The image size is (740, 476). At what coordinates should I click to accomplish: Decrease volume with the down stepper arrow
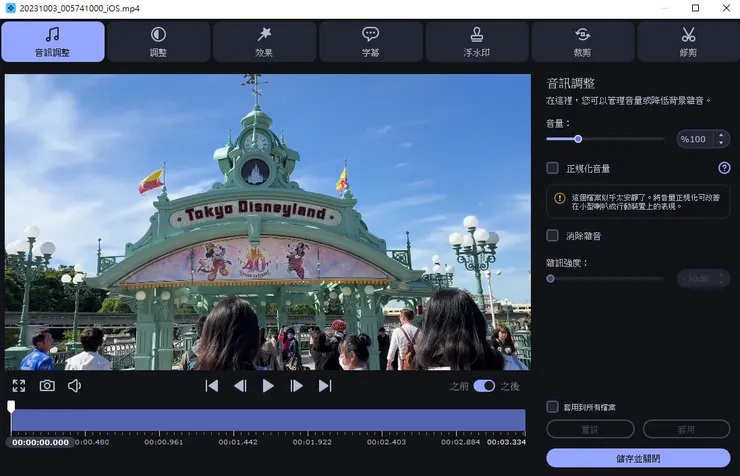[721, 143]
